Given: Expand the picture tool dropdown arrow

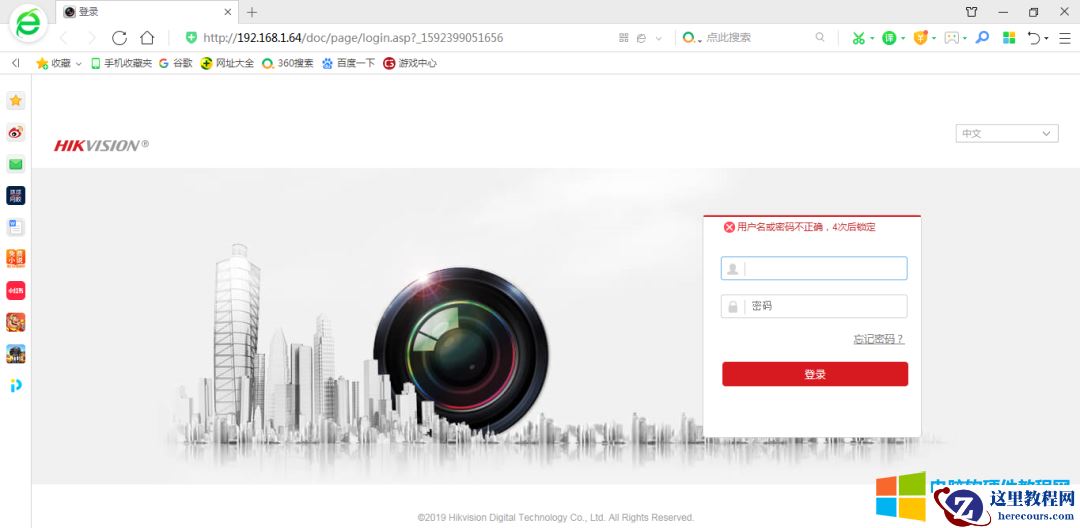Looking at the screenshot, I should (x=965, y=39).
